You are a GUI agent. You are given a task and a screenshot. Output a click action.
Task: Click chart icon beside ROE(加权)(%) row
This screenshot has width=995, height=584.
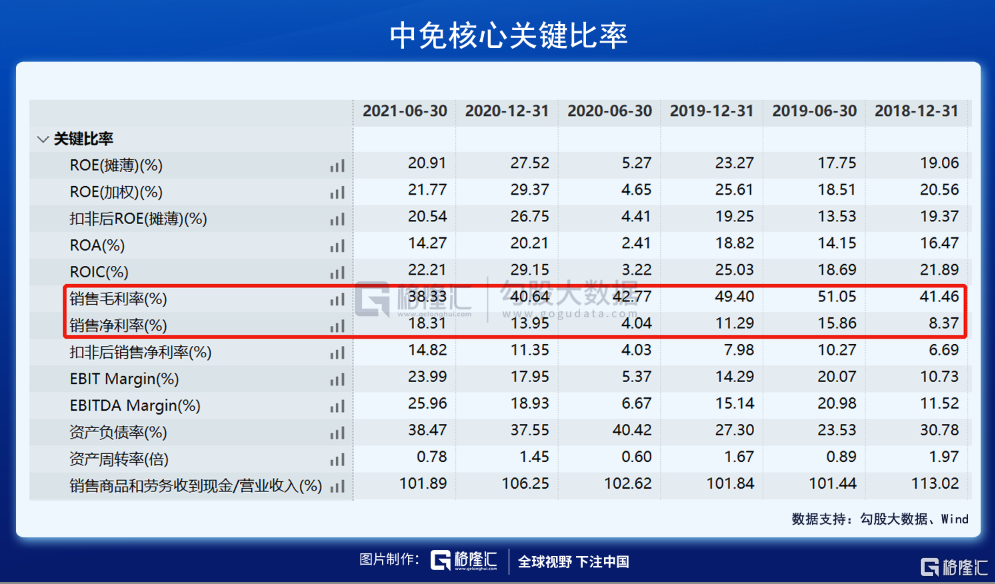pyautogui.click(x=337, y=193)
